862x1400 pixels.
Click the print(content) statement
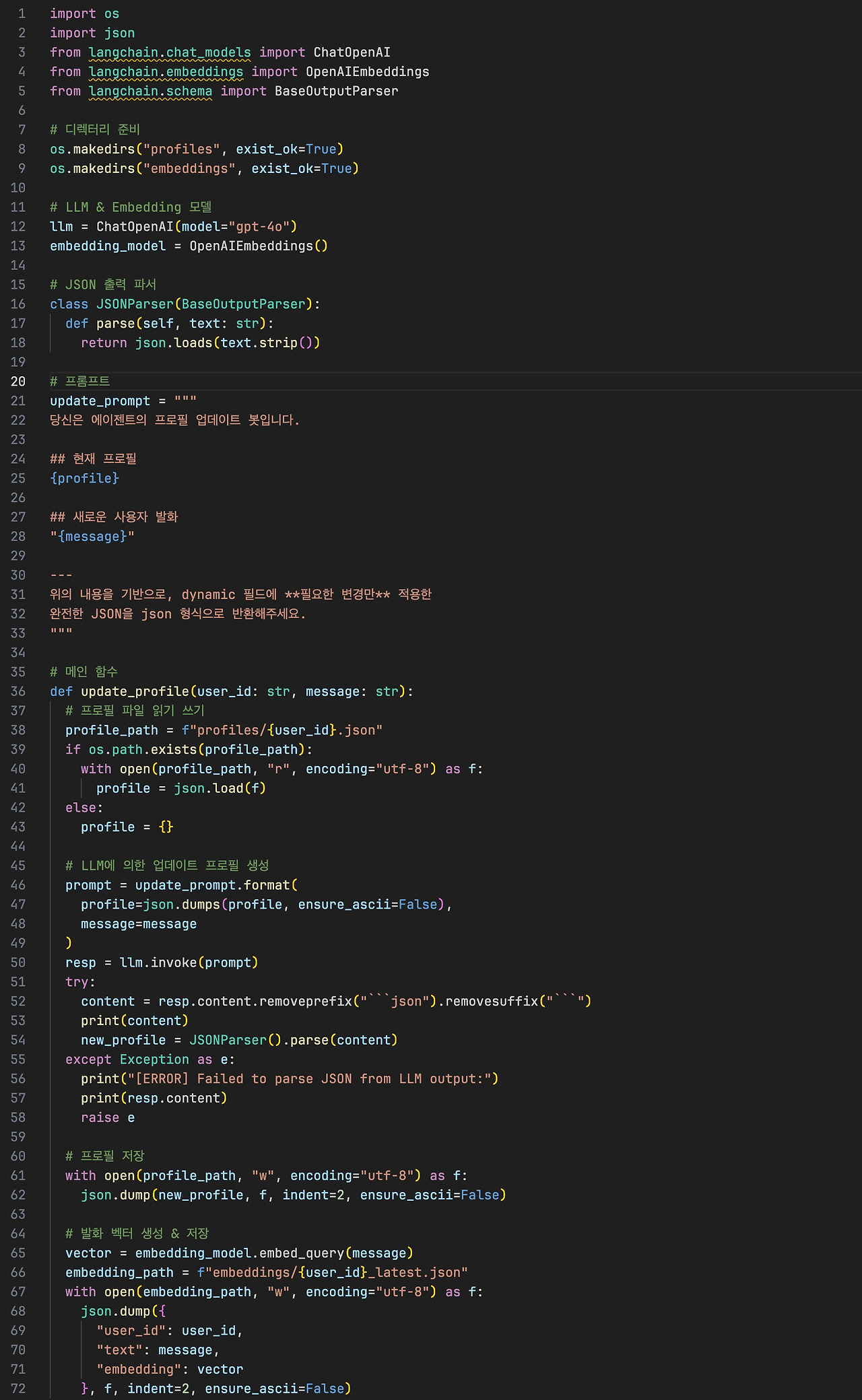pos(135,1021)
